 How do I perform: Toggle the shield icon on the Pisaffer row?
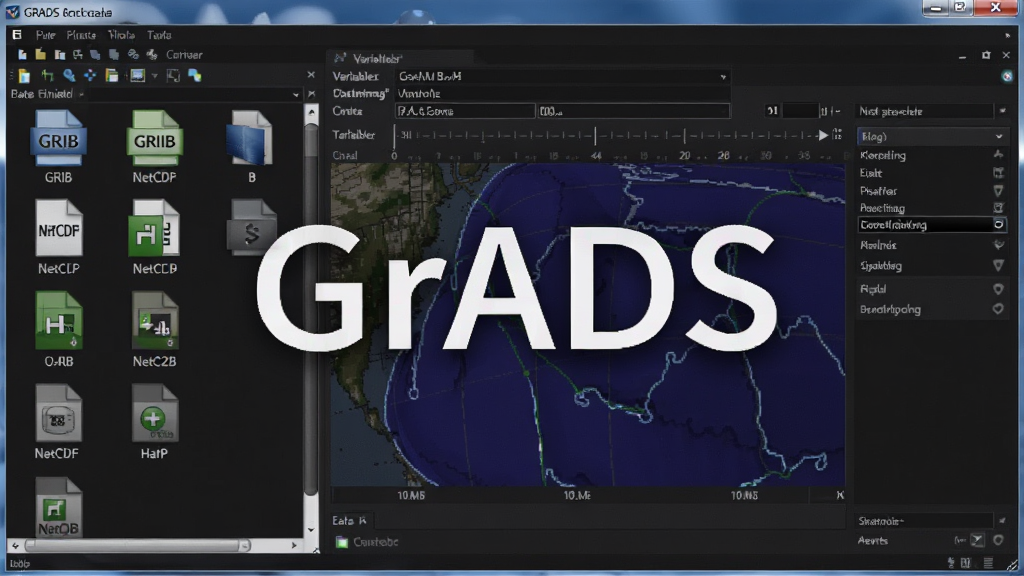pyautogui.click(x=999, y=191)
